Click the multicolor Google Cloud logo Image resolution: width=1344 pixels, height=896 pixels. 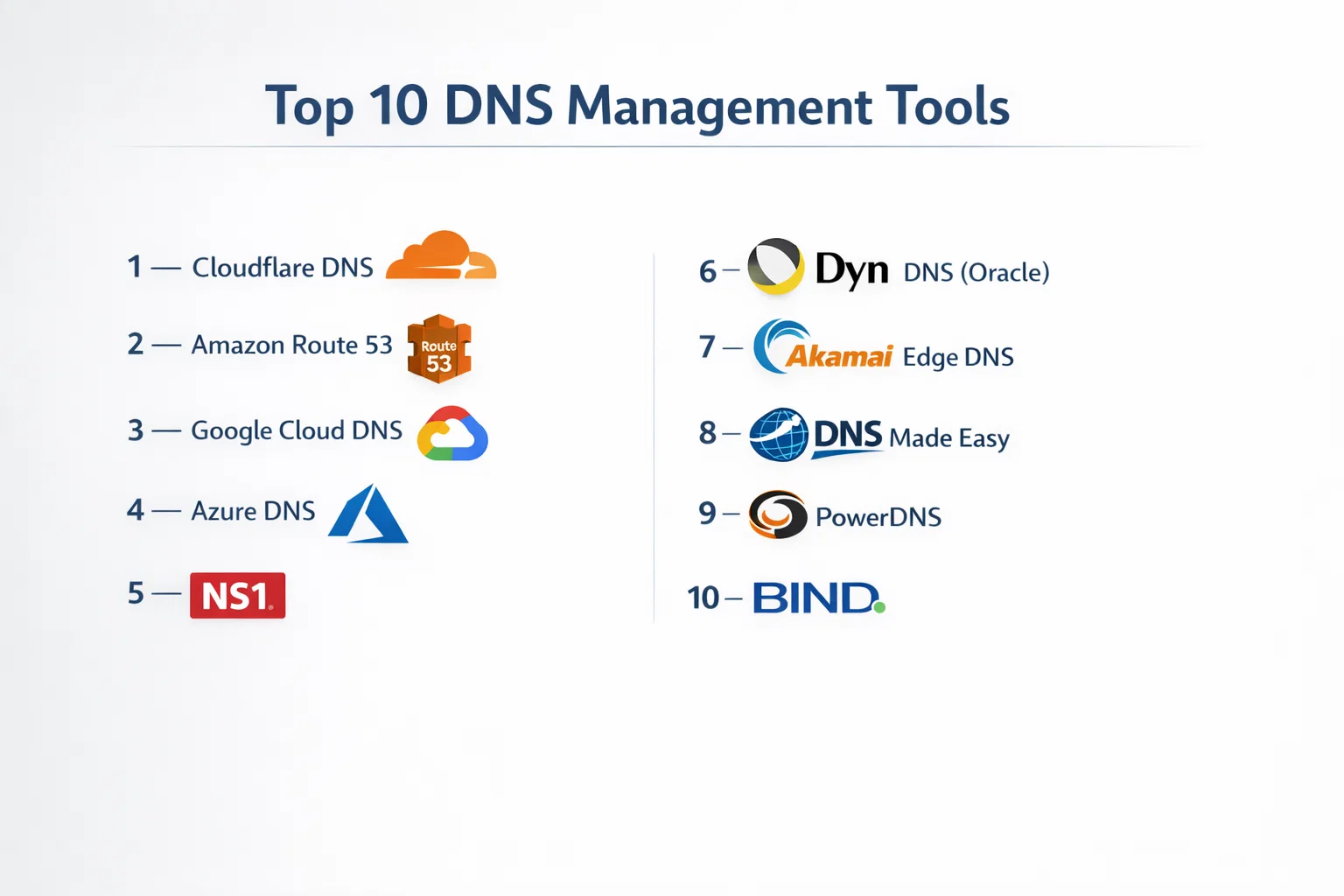[452, 434]
